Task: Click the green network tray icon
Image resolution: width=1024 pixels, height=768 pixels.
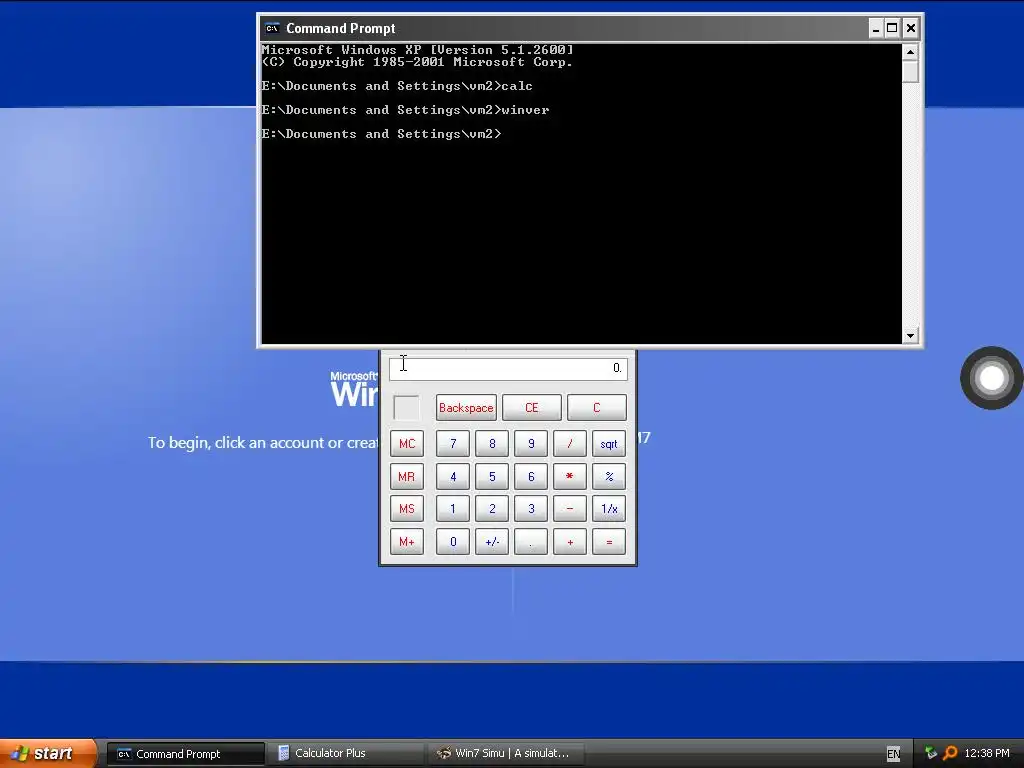Action: pos(931,754)
